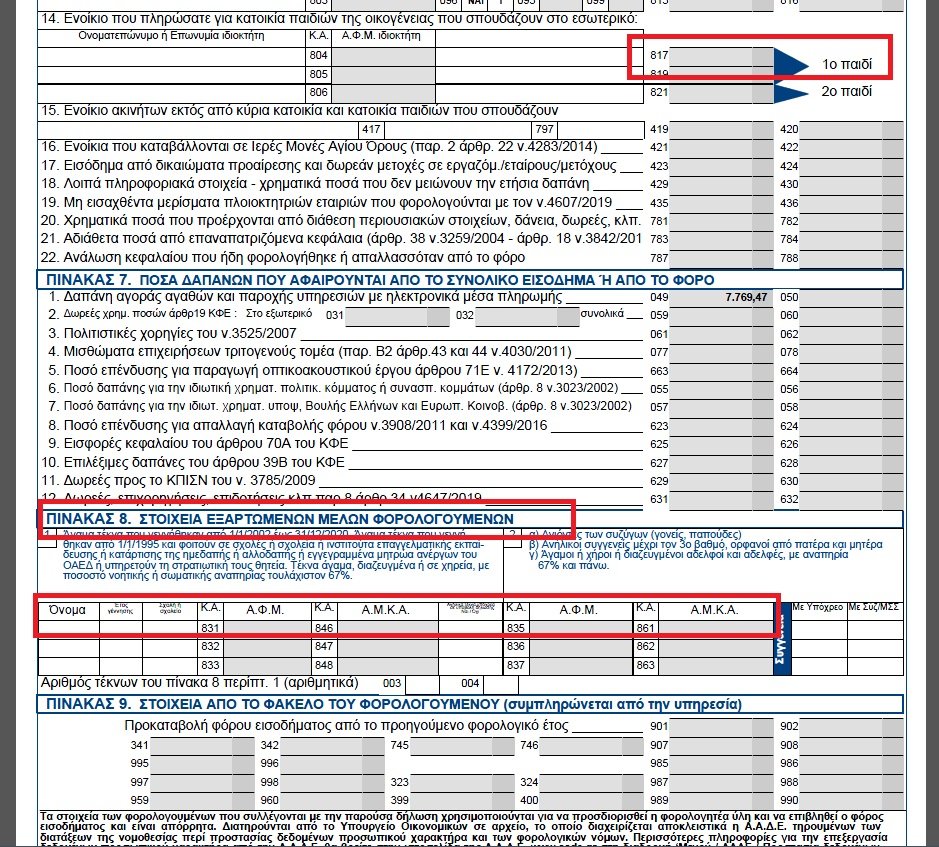Click the ΠΙΝΑΚΑΣ 7 section heading
This screenshot has width=939, height=847.
point(380,280)
